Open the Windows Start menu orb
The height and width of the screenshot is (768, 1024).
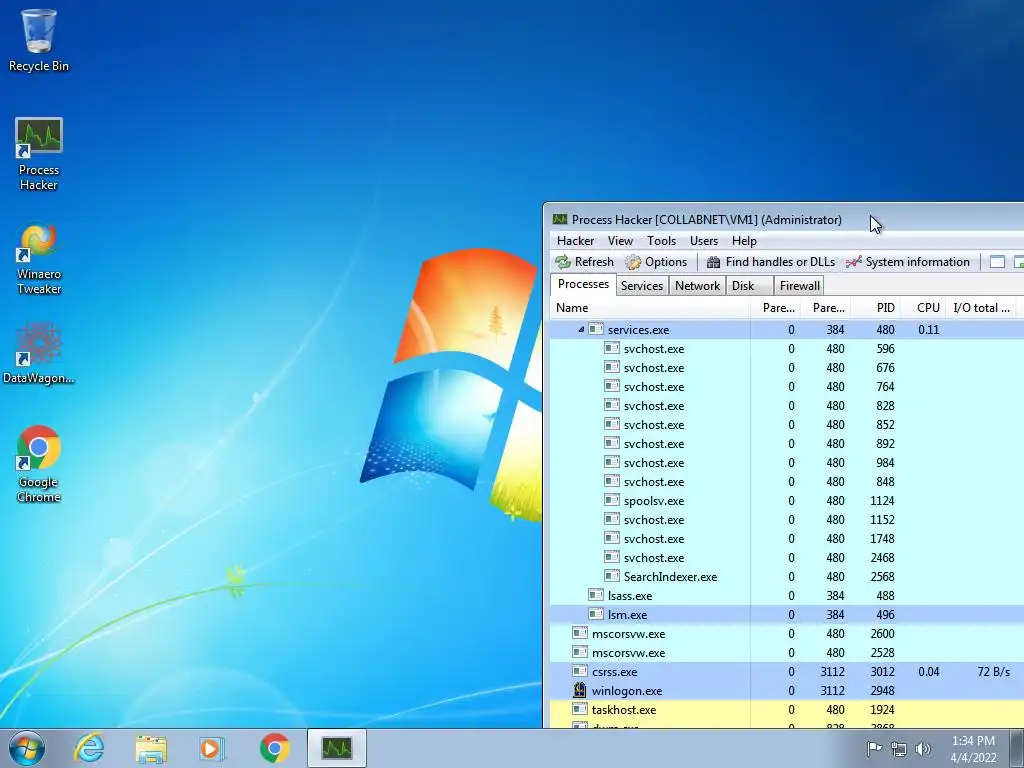click(27, 748)
